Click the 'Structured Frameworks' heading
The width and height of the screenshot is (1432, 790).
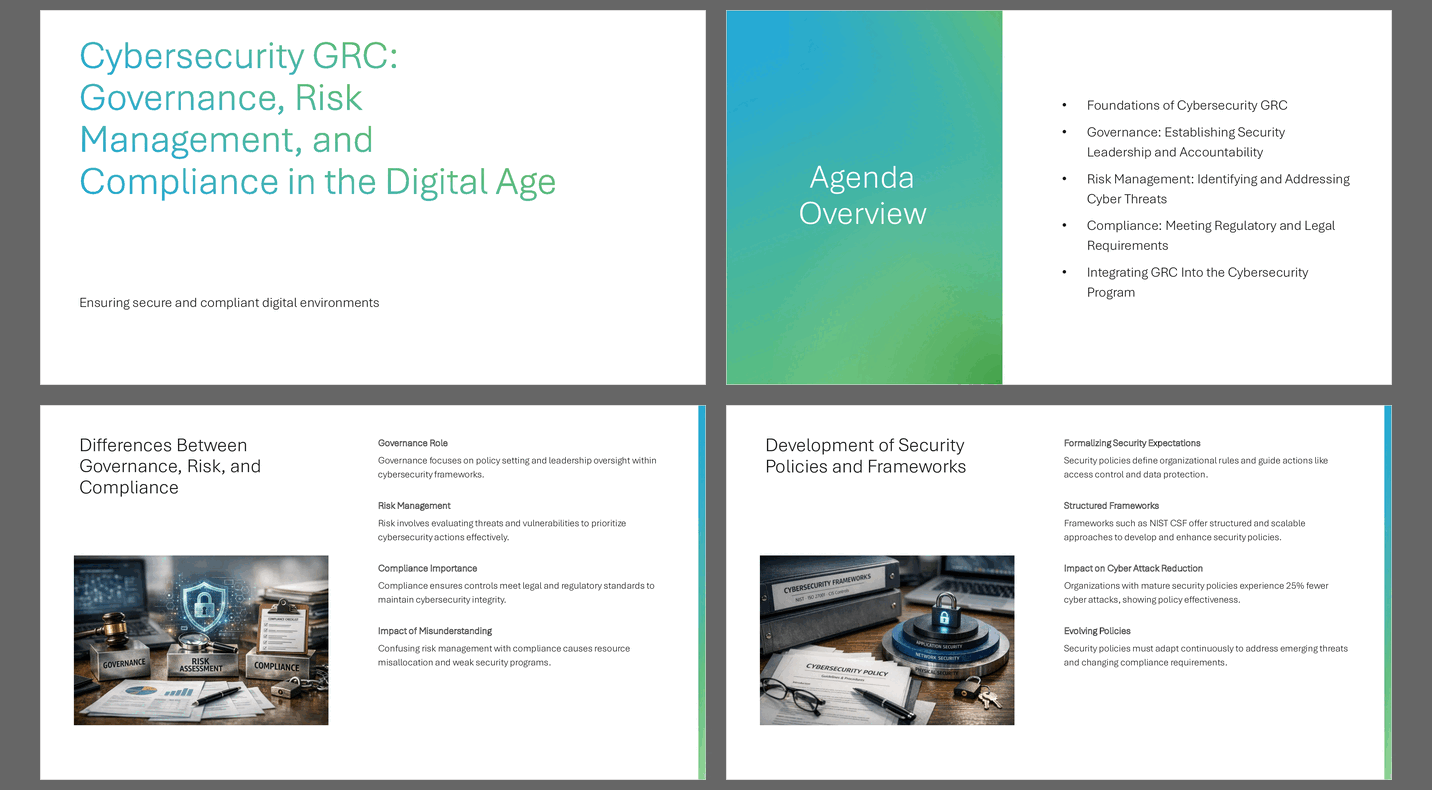(x=1112, y=506)
